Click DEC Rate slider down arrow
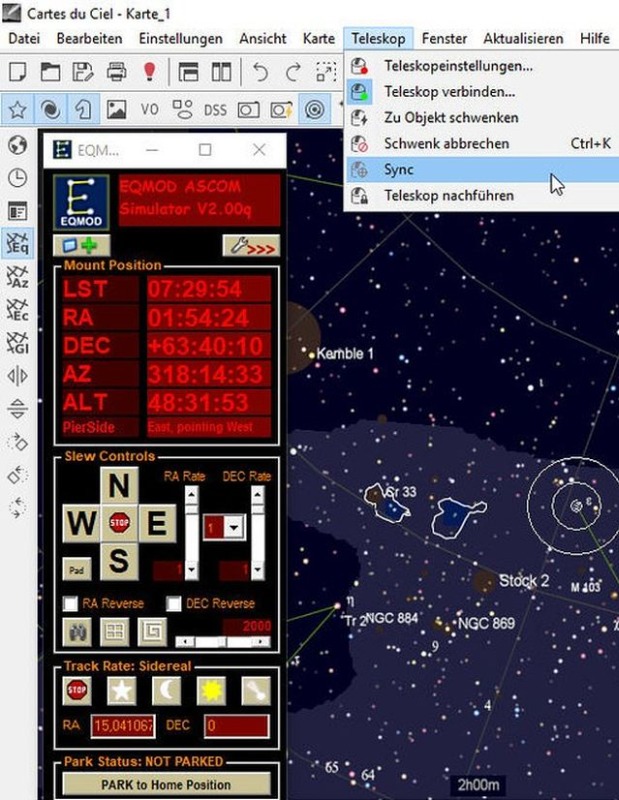 click(258, 570)
